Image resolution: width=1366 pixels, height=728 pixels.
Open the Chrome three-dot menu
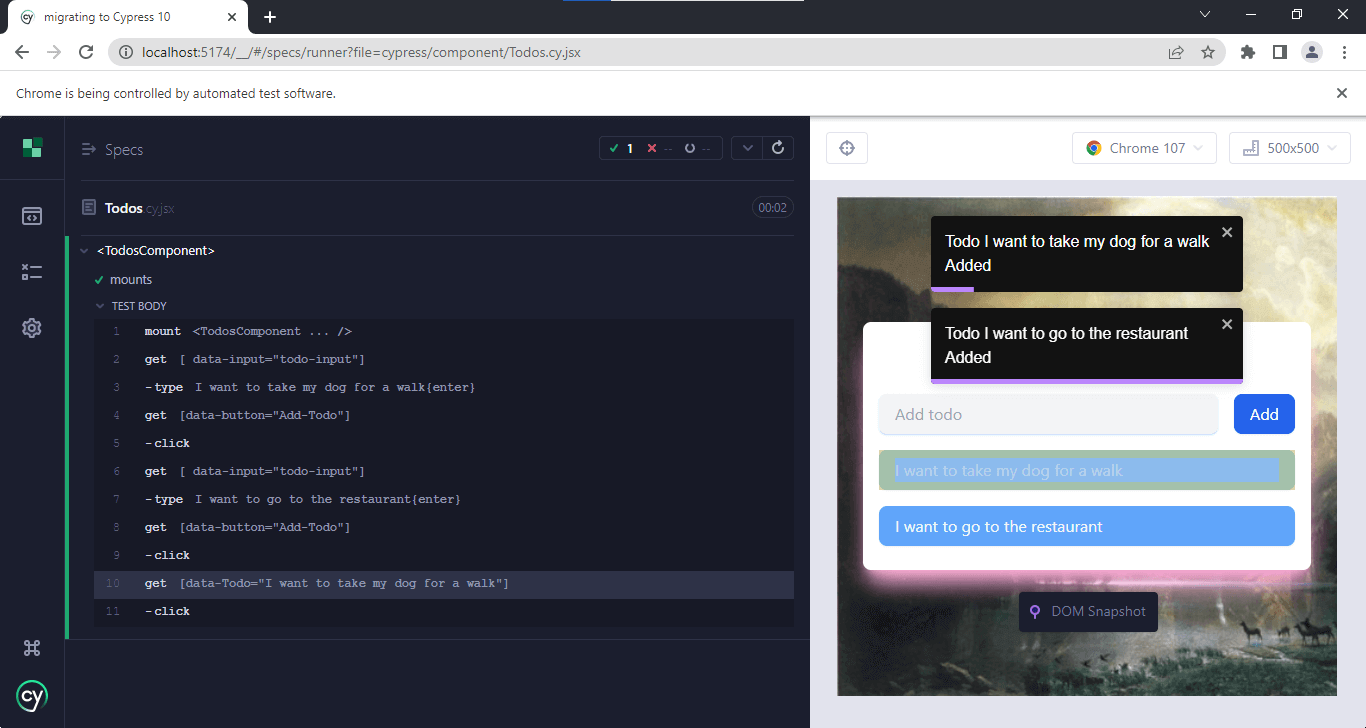(1345, 52)
